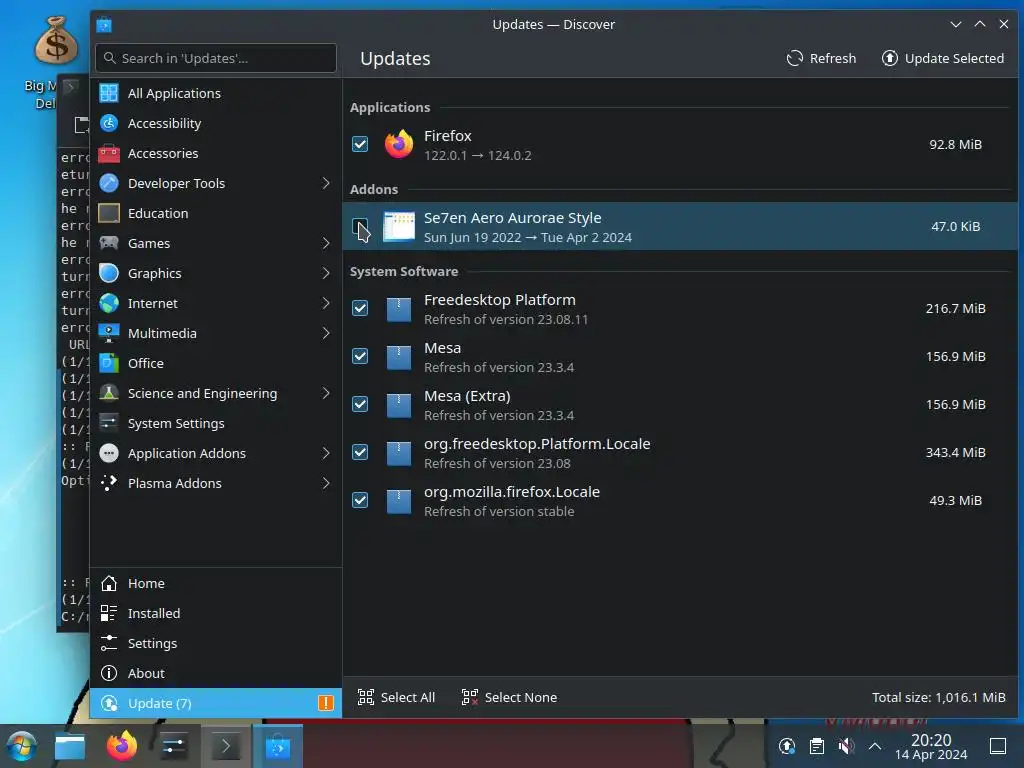This screenshot has height=768, width=1024.
Task: Click the Graphics category icon
Action: point(109,273)
